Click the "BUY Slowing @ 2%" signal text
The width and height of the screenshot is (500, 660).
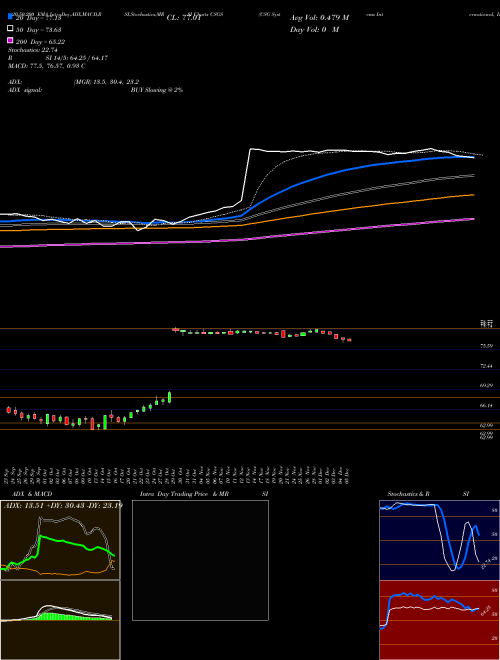[157, 90]
